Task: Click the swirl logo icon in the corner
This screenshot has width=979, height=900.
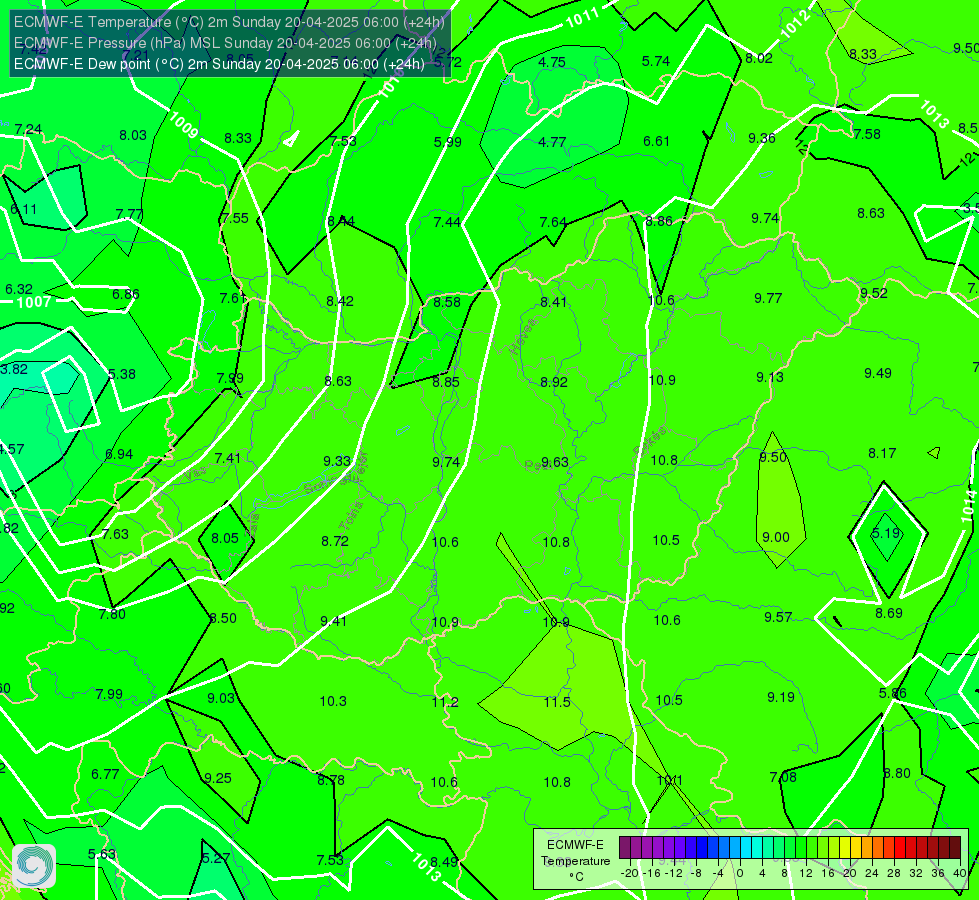Action: coord(34,866)
